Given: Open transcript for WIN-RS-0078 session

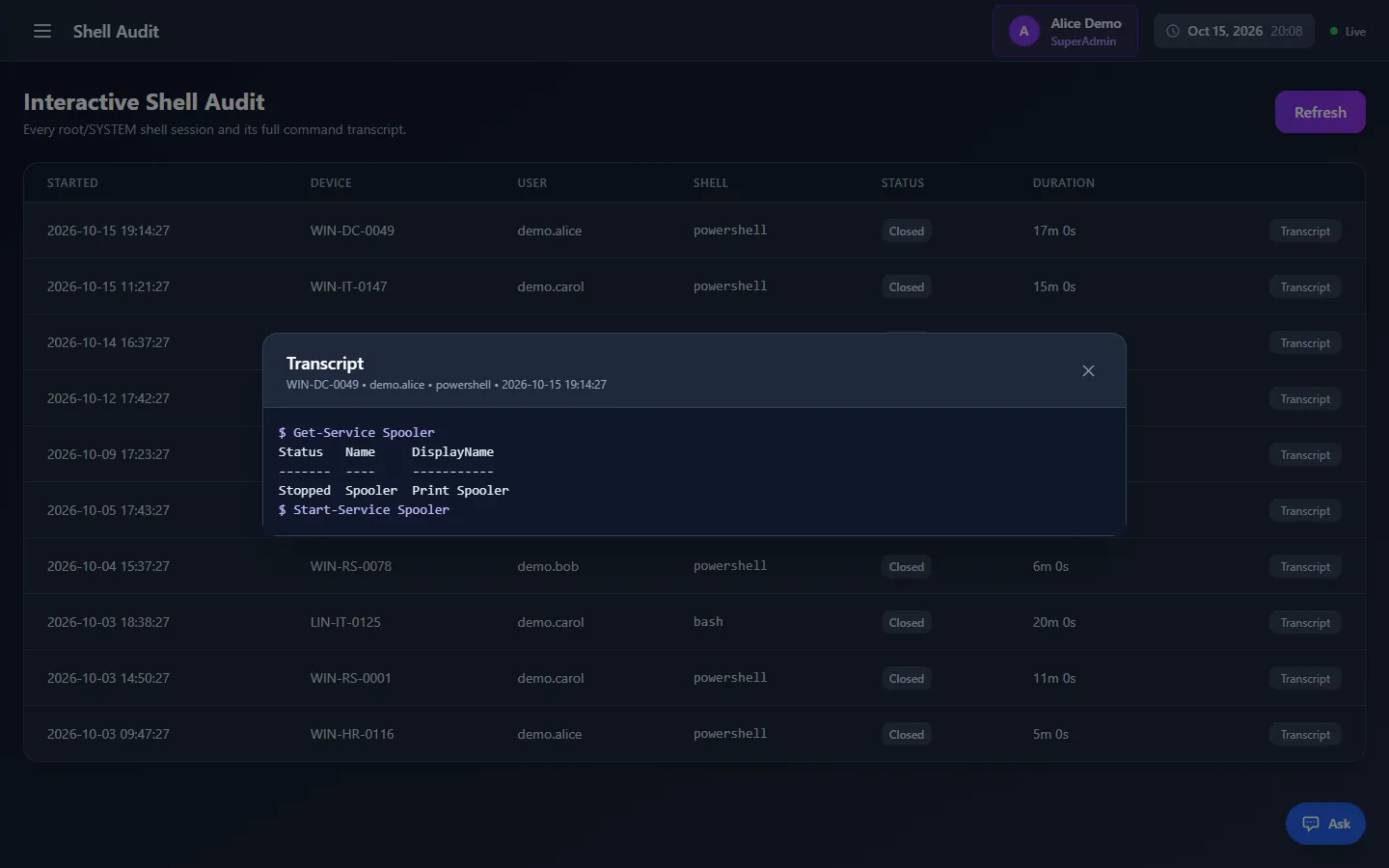Looking at the screenshot, I should point(1305,567).
